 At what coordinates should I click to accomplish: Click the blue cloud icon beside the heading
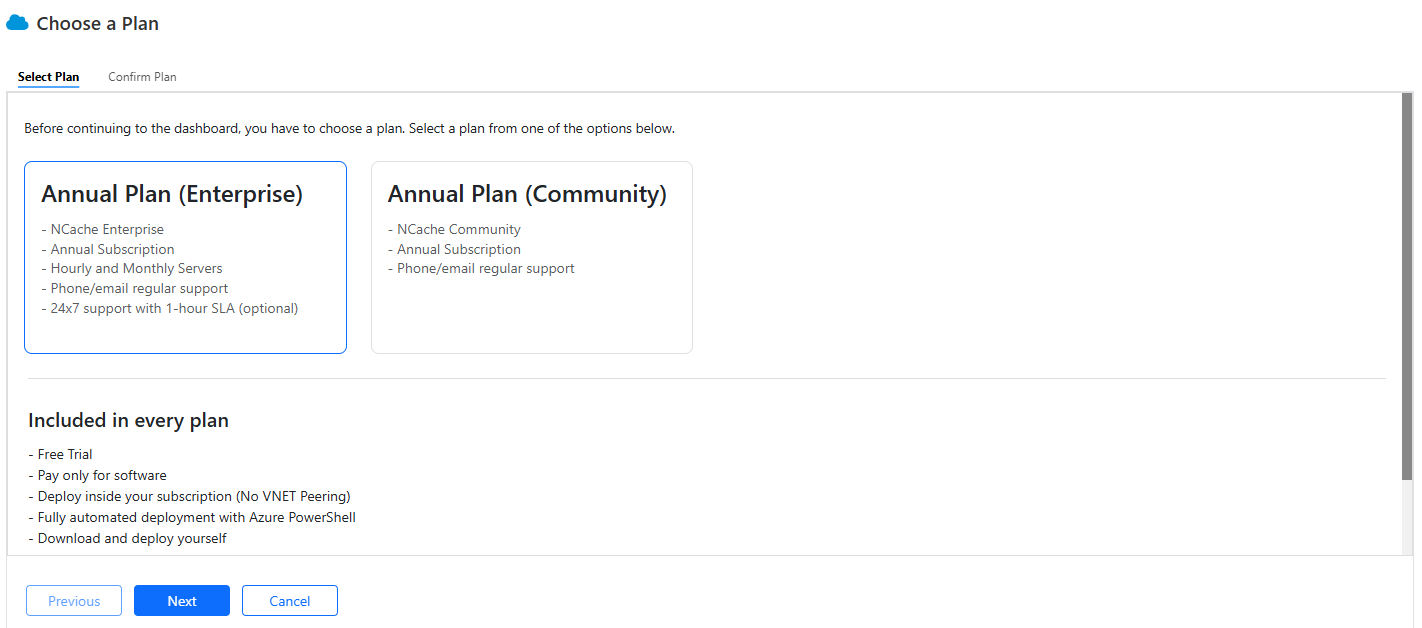coord(16,22)
